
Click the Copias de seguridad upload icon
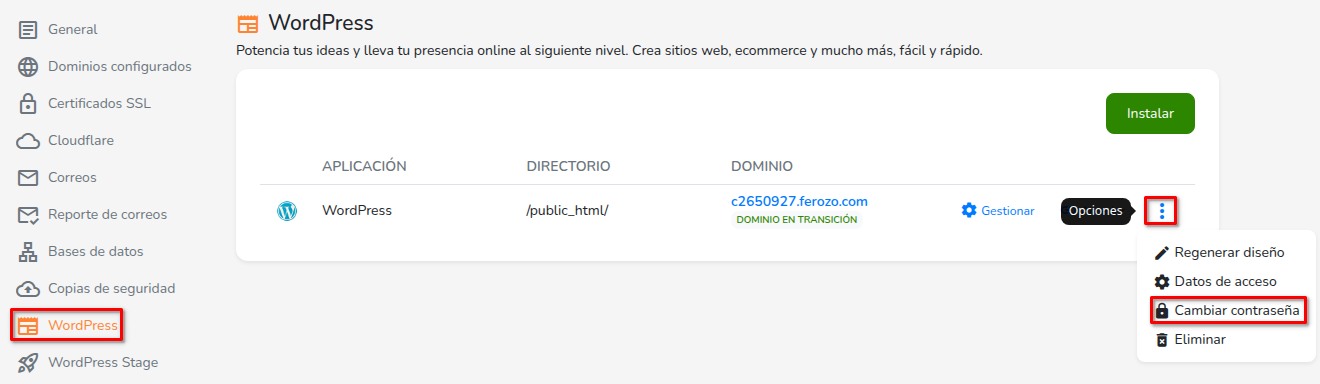pyautogui.click(x=28, y=289)
